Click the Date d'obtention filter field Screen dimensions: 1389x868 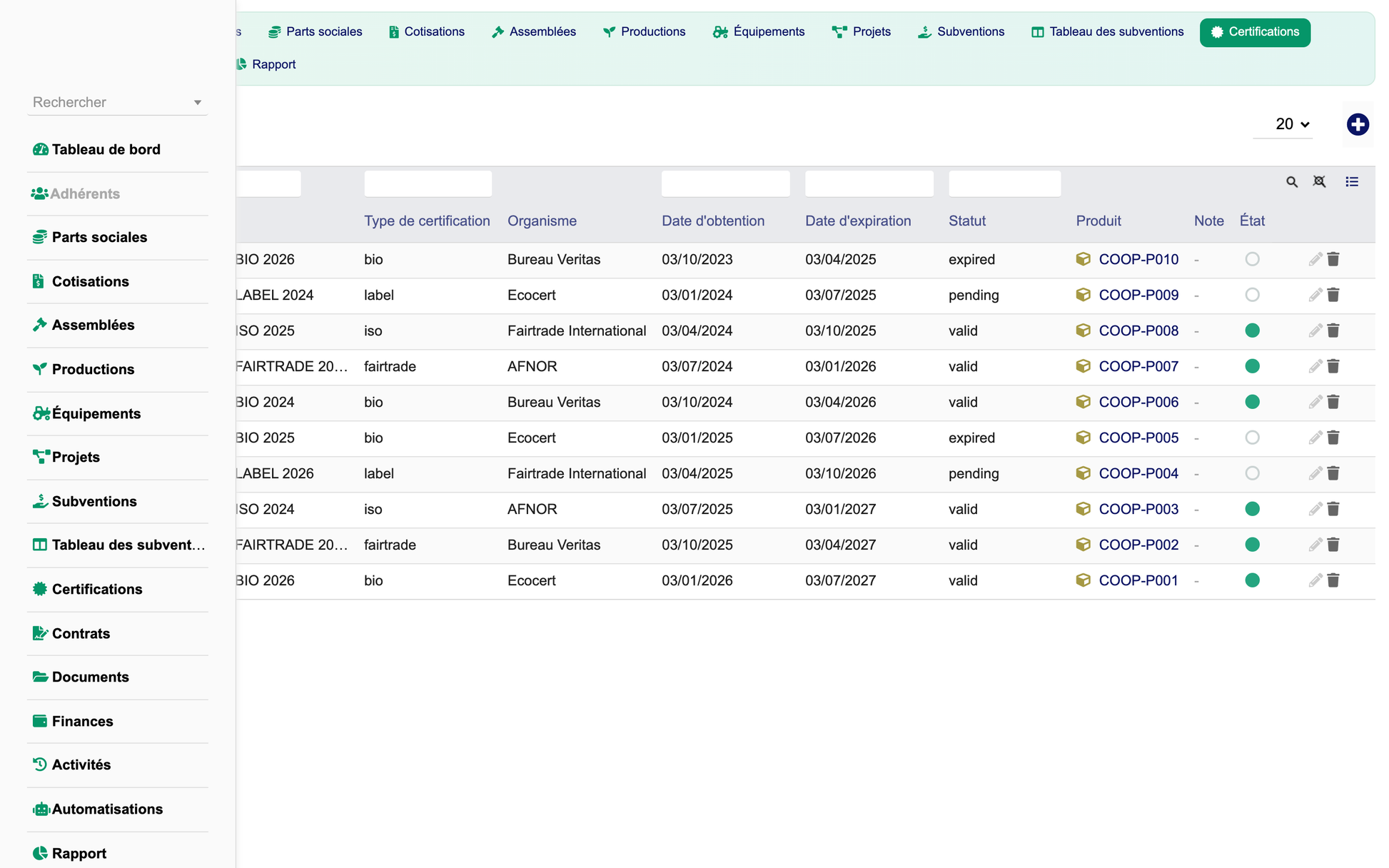click(x=725, y=183)
